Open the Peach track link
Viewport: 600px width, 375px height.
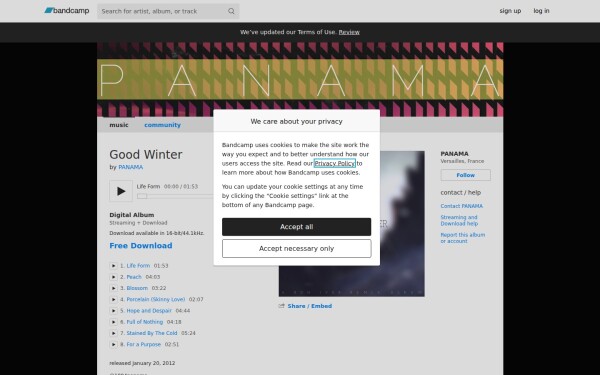click(134, 277)
